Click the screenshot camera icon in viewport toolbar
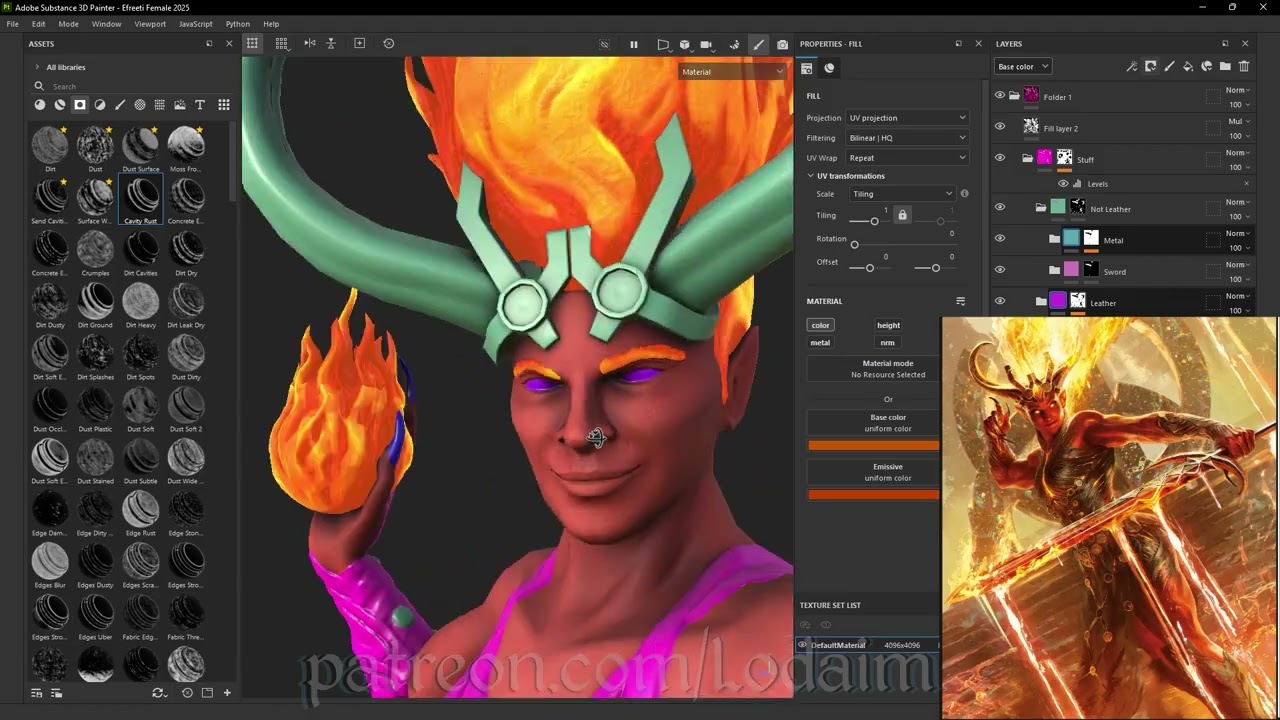1280x720 pixels. (x=782, y=44)
